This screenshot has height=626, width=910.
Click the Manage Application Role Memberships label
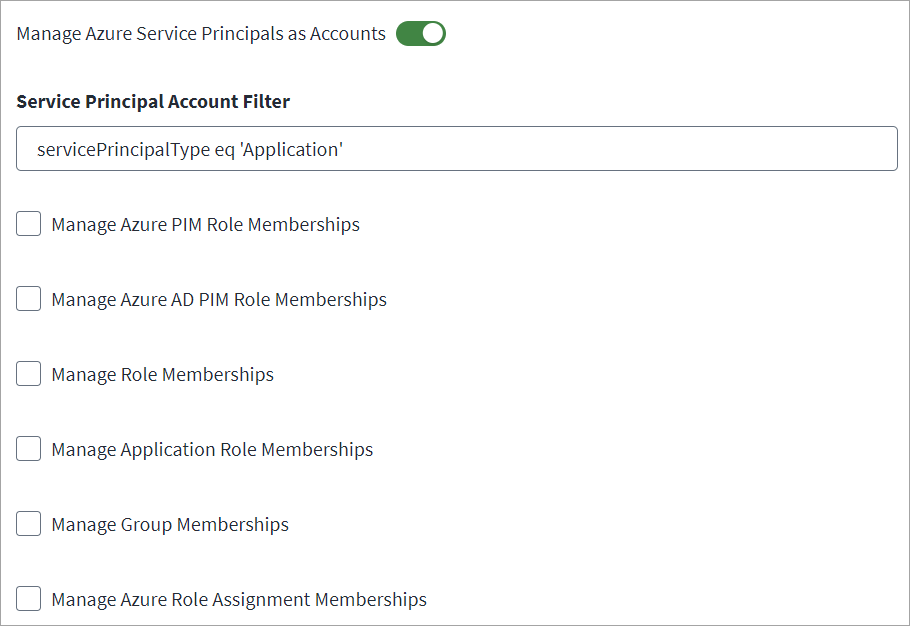pos(212,448)
